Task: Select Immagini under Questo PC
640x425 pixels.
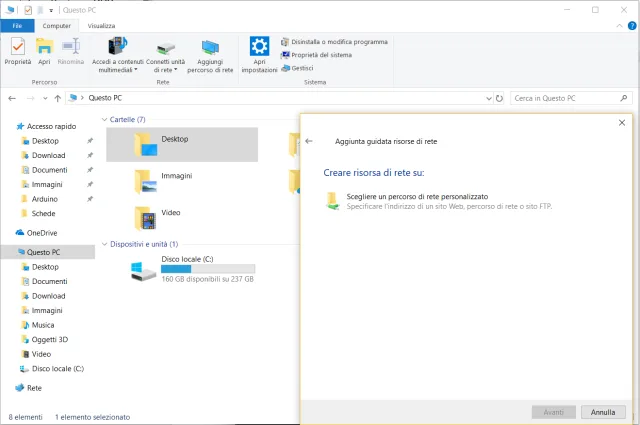Action: coord(42,310)
